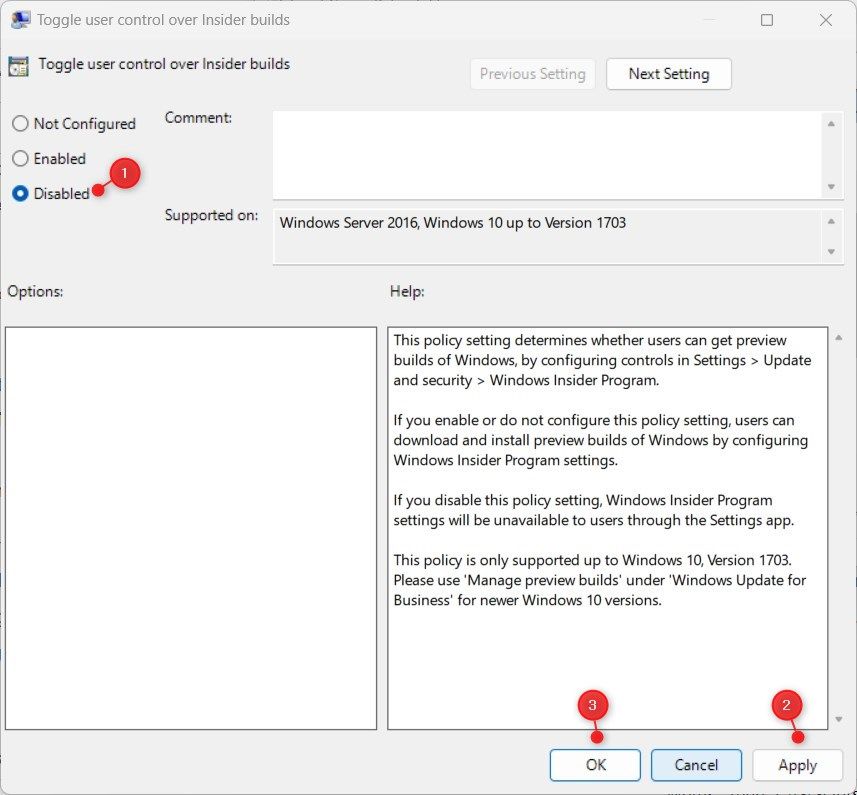Cancel the policy setting dialog
The image size is (857, 795).
(696, 764)
